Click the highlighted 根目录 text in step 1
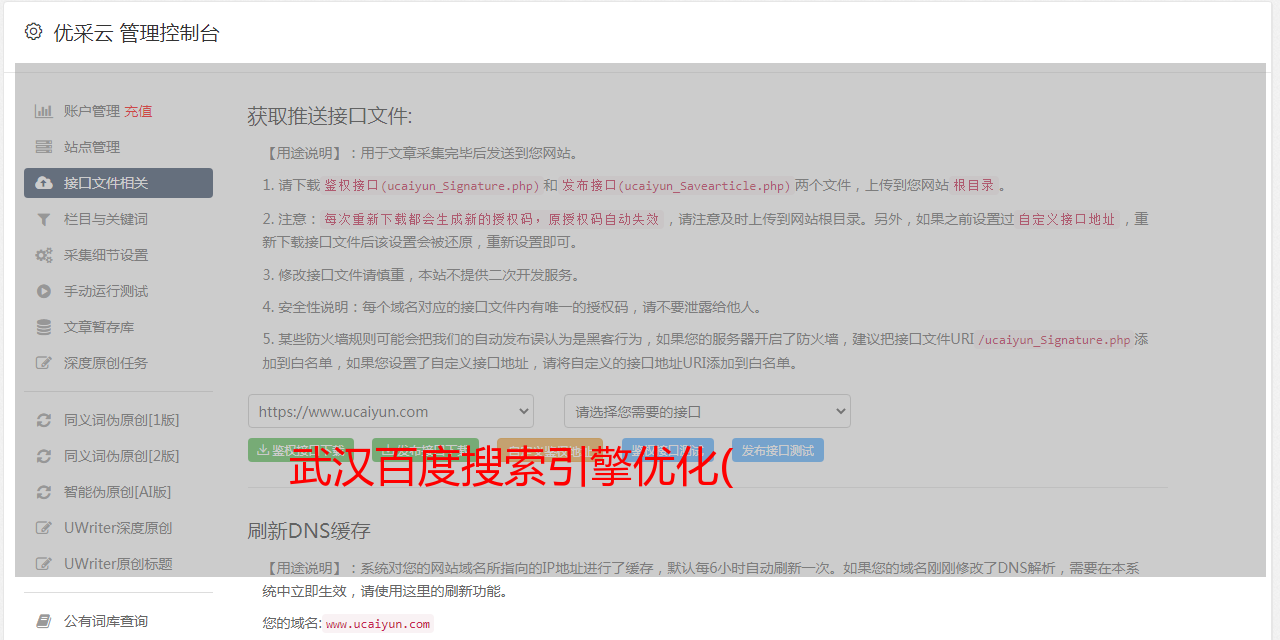The width and height of the screenshot is (1280, 640). coord(974,185)
